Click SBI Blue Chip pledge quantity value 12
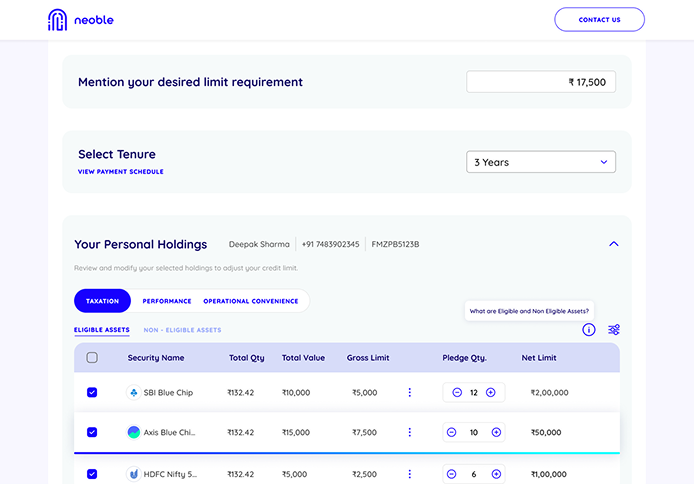Image resolution: width=694 pixels, height=484 pixels. click(474, 392)
